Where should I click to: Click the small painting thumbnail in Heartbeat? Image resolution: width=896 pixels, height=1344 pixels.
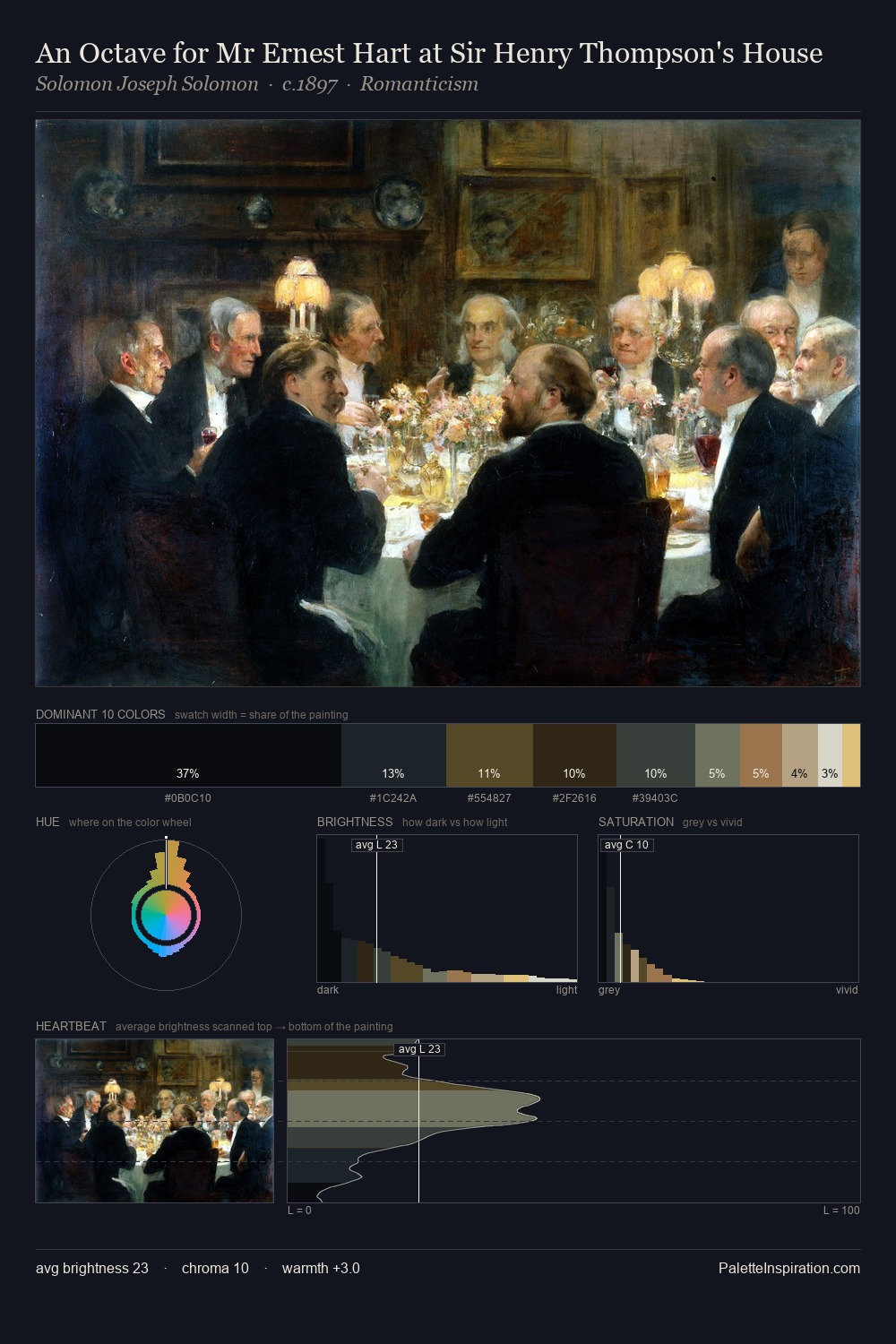(154, 1120)
